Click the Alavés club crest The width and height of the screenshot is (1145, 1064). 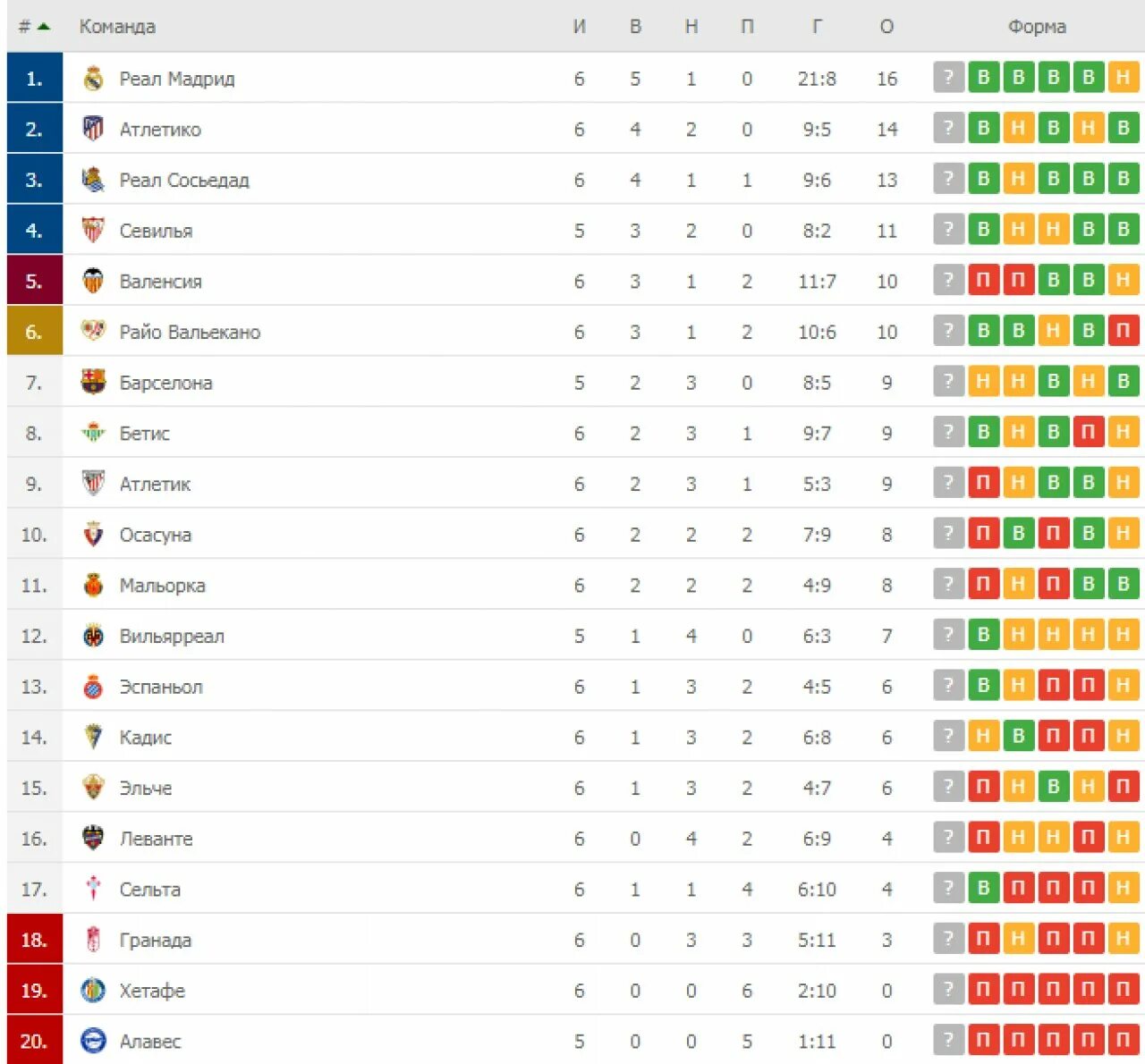point(93,1041)
